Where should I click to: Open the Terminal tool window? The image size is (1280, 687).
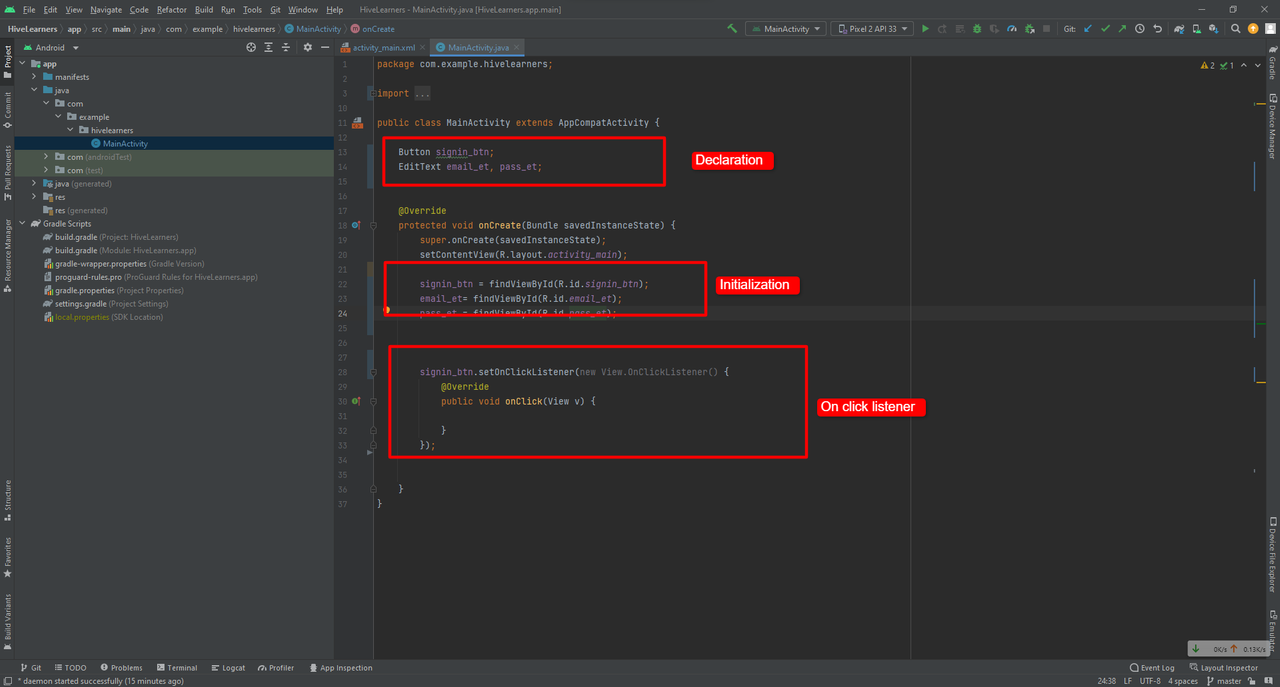[x=176, y=667]
